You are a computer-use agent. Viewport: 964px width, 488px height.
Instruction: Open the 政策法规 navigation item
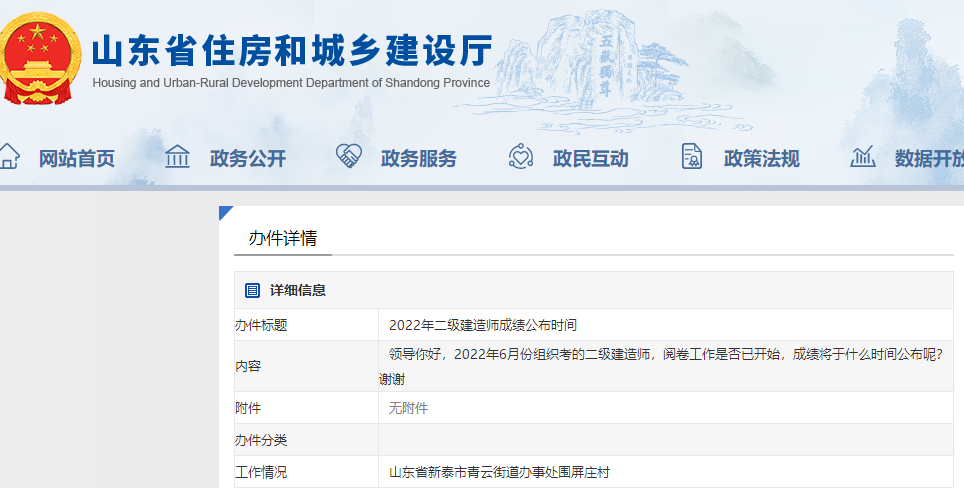[x=761, y=158]
